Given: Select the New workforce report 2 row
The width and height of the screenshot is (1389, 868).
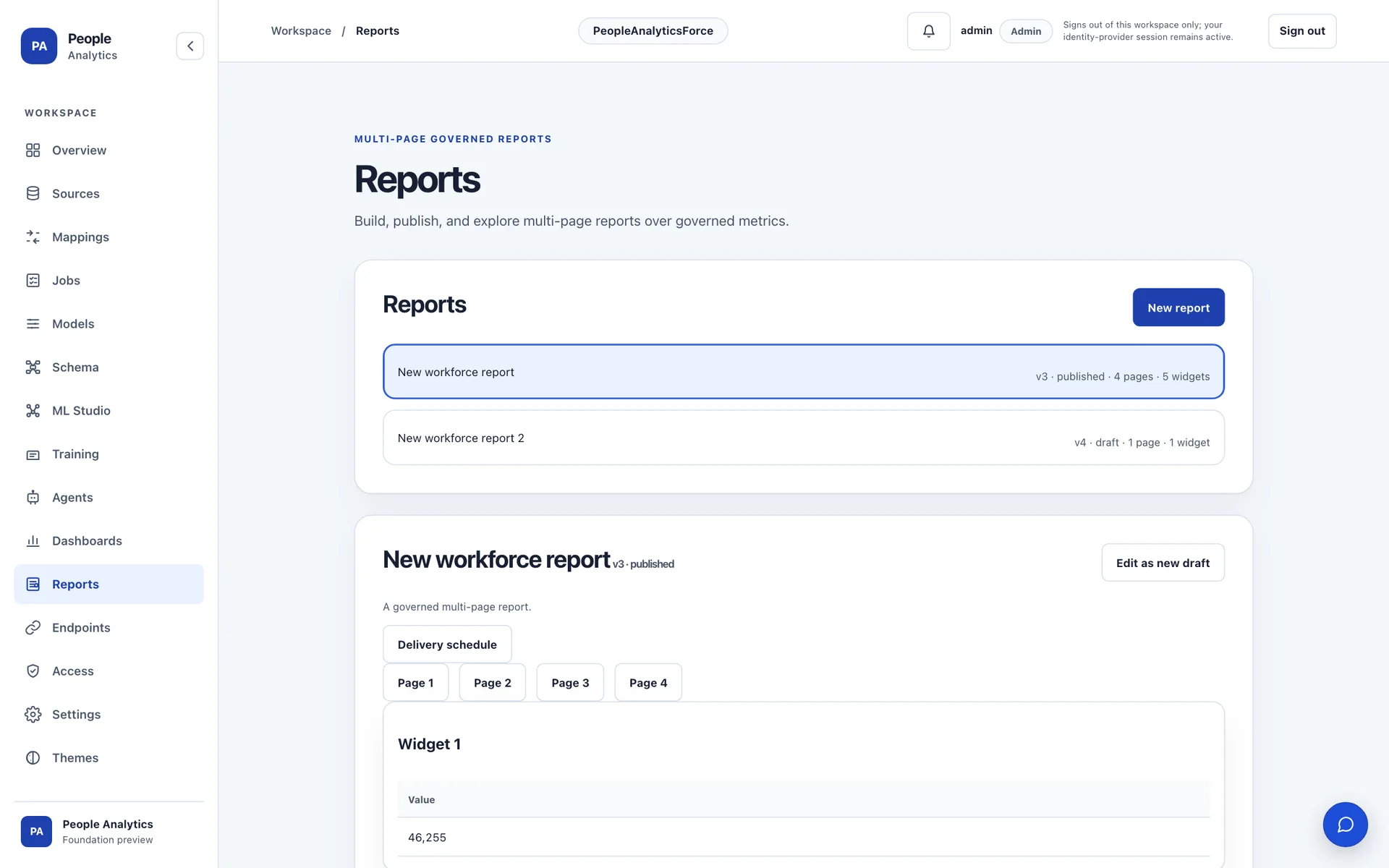Looking at the screenshot, I should (x=803, y=438).
